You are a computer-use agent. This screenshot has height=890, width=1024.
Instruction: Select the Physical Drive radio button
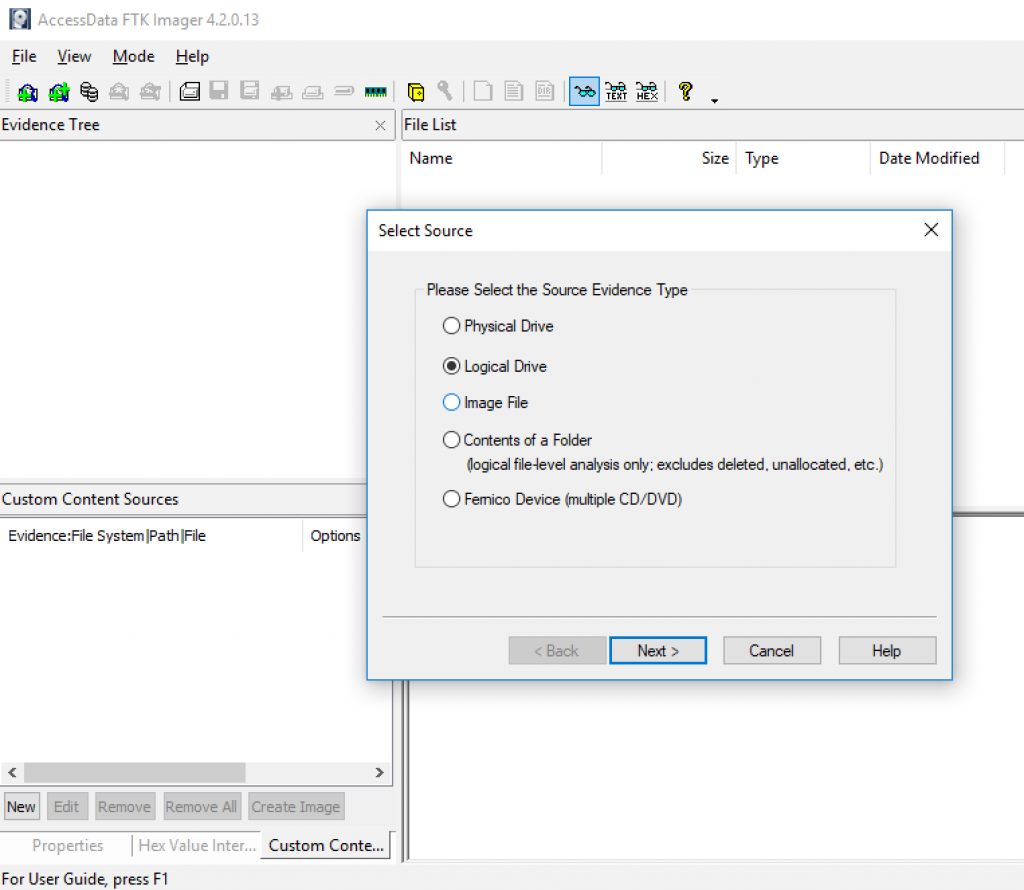coord(452,326)
